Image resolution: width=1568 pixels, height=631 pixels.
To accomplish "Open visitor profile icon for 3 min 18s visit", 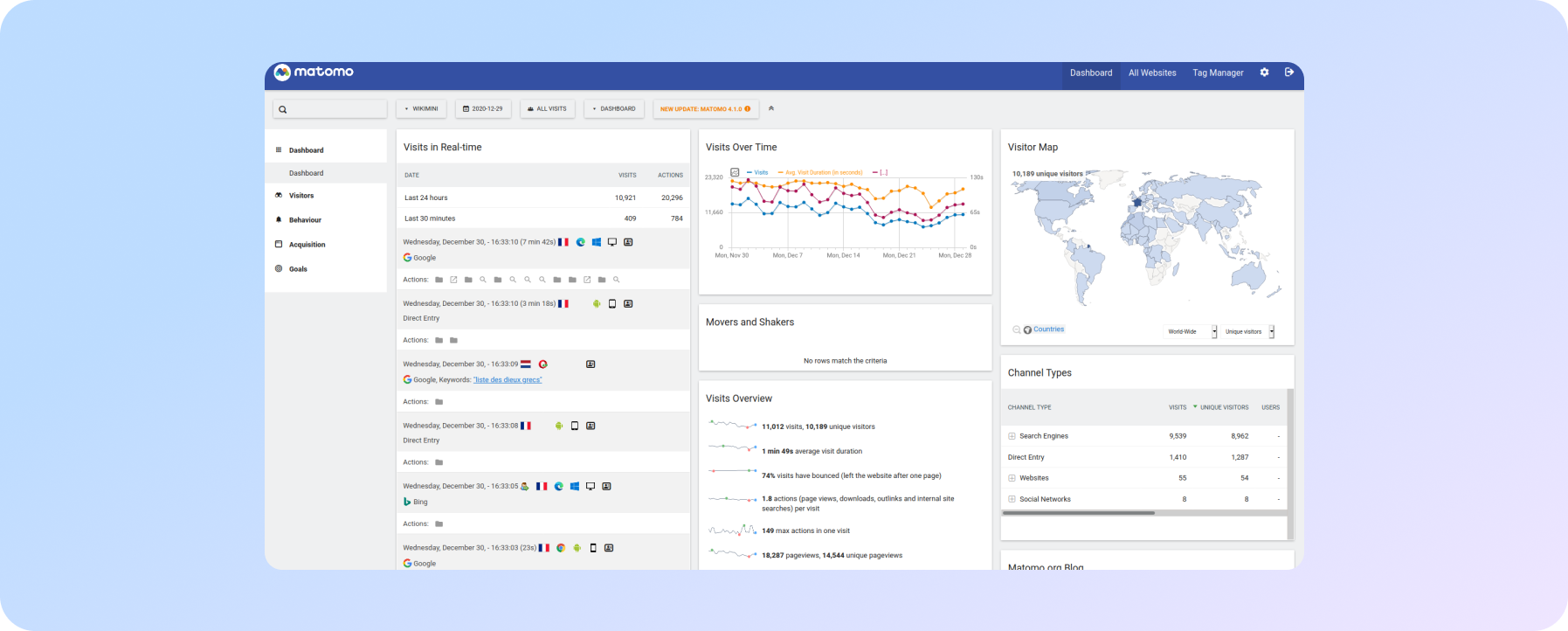I will 628,303.
